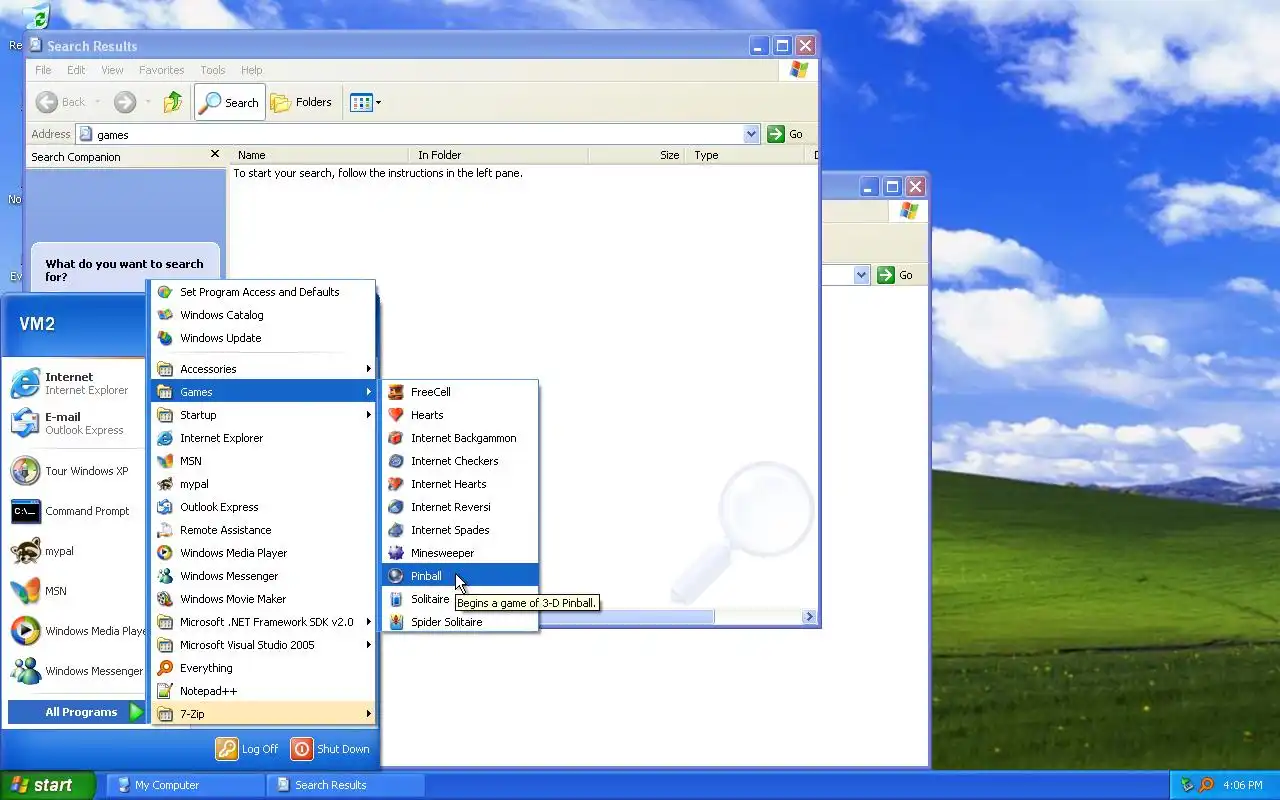Open Spider Solitaire
This screenshot has width=1280, height=800.
[x=460, y=622]
